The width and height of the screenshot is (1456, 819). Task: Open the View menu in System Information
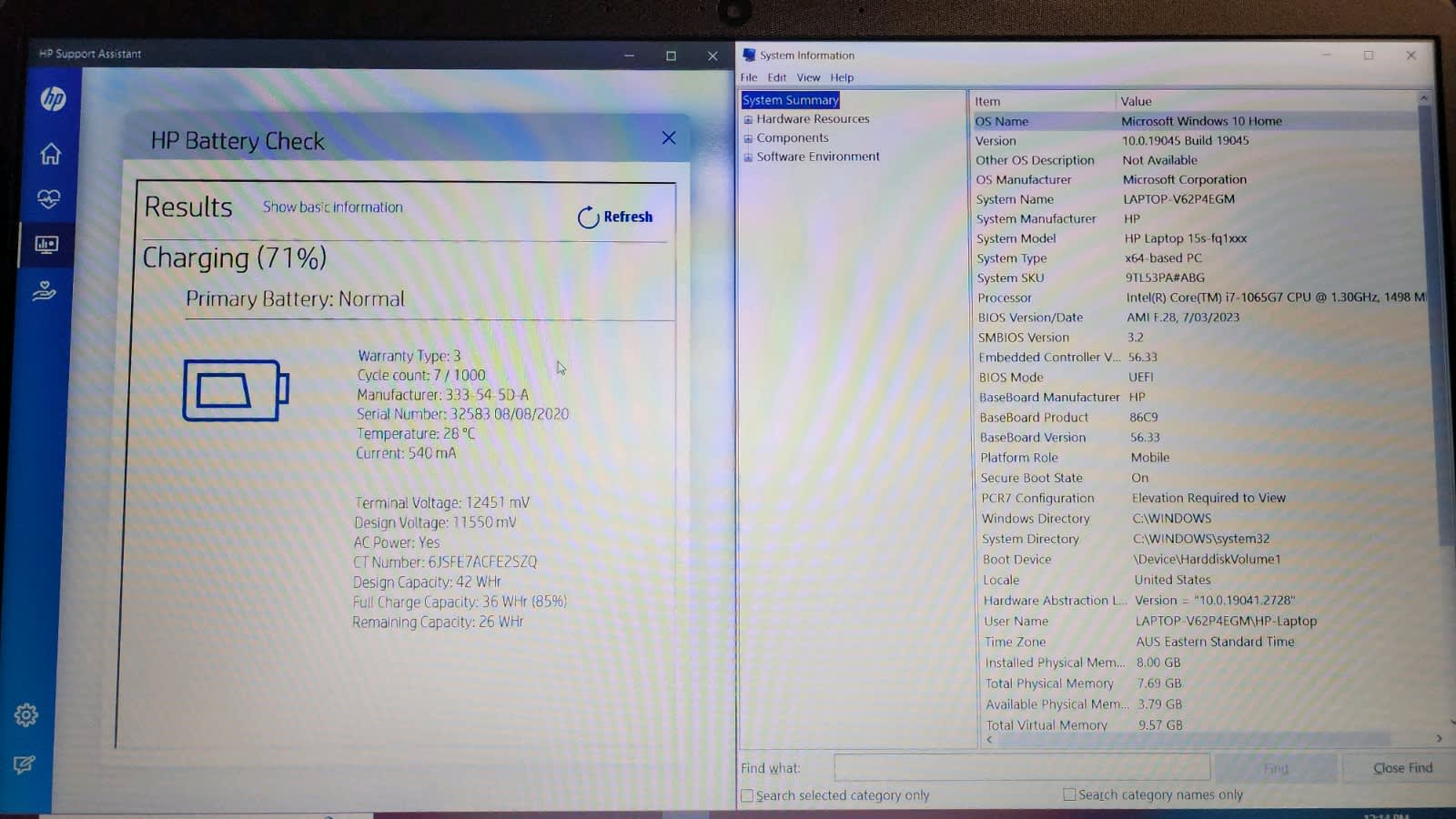pos(808,77)
